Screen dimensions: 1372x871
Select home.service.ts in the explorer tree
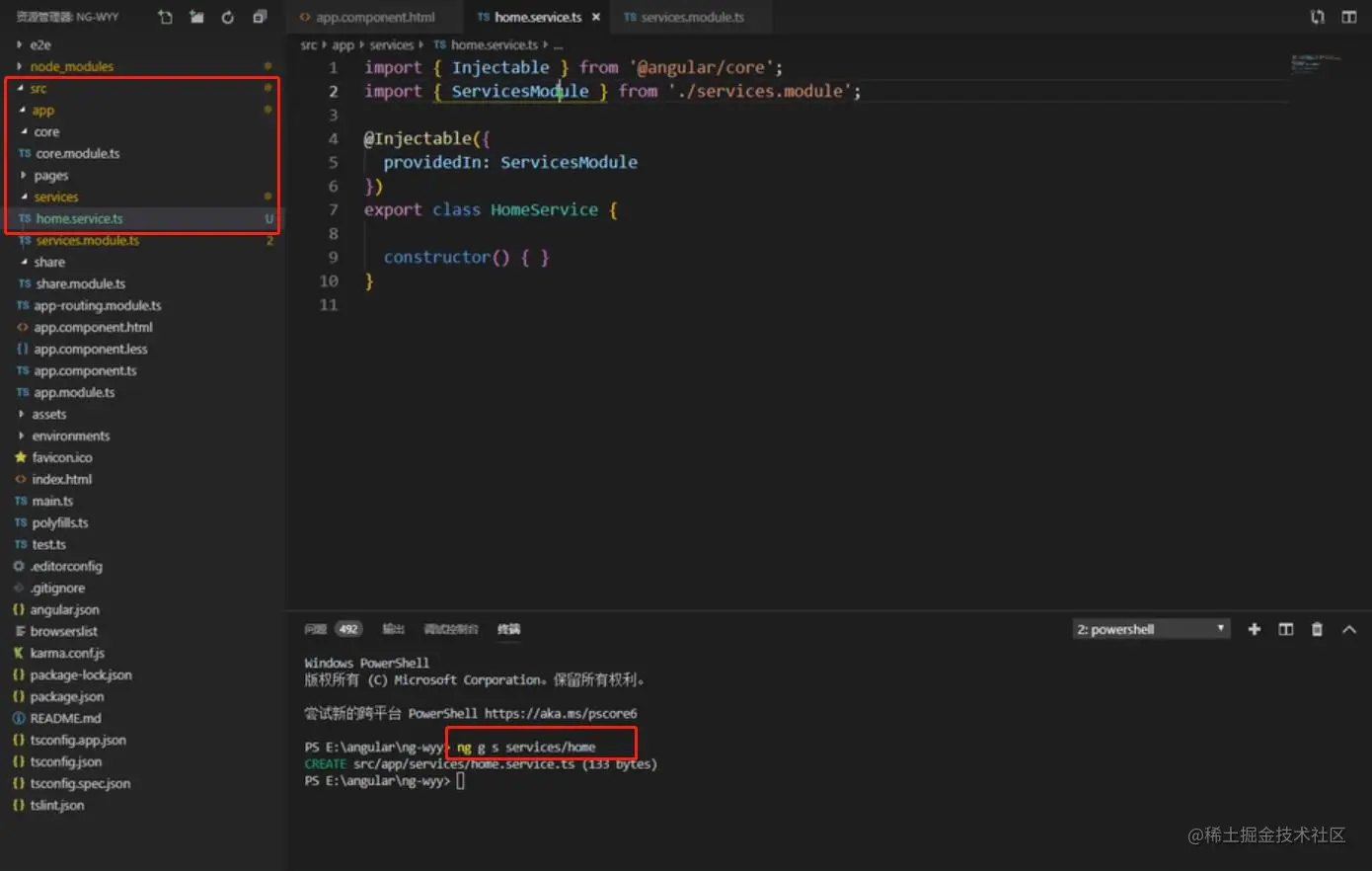pos(79,218)
